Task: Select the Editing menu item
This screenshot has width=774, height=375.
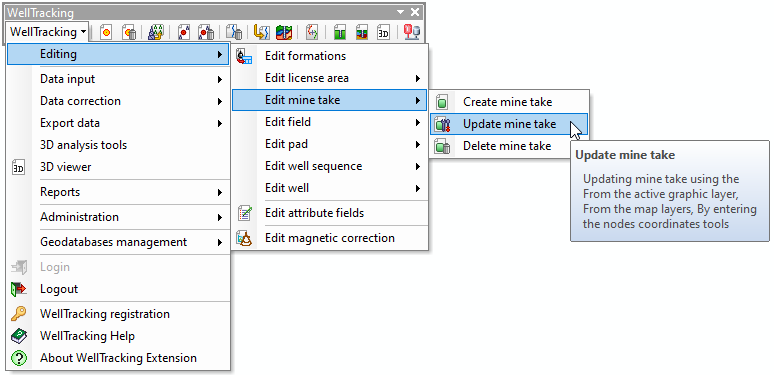Action: pos(118,54)
